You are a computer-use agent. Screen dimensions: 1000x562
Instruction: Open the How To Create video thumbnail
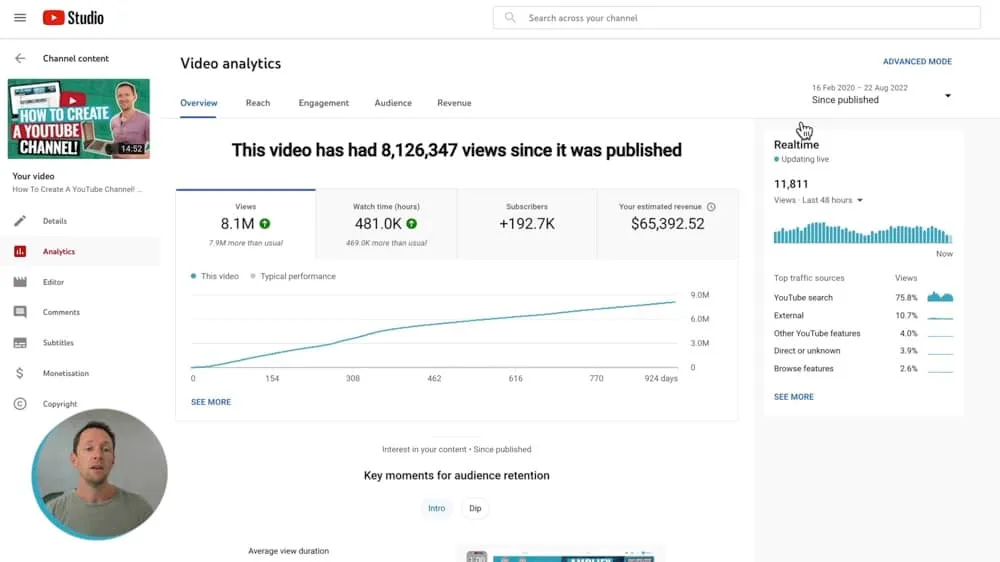coord(79,118)
